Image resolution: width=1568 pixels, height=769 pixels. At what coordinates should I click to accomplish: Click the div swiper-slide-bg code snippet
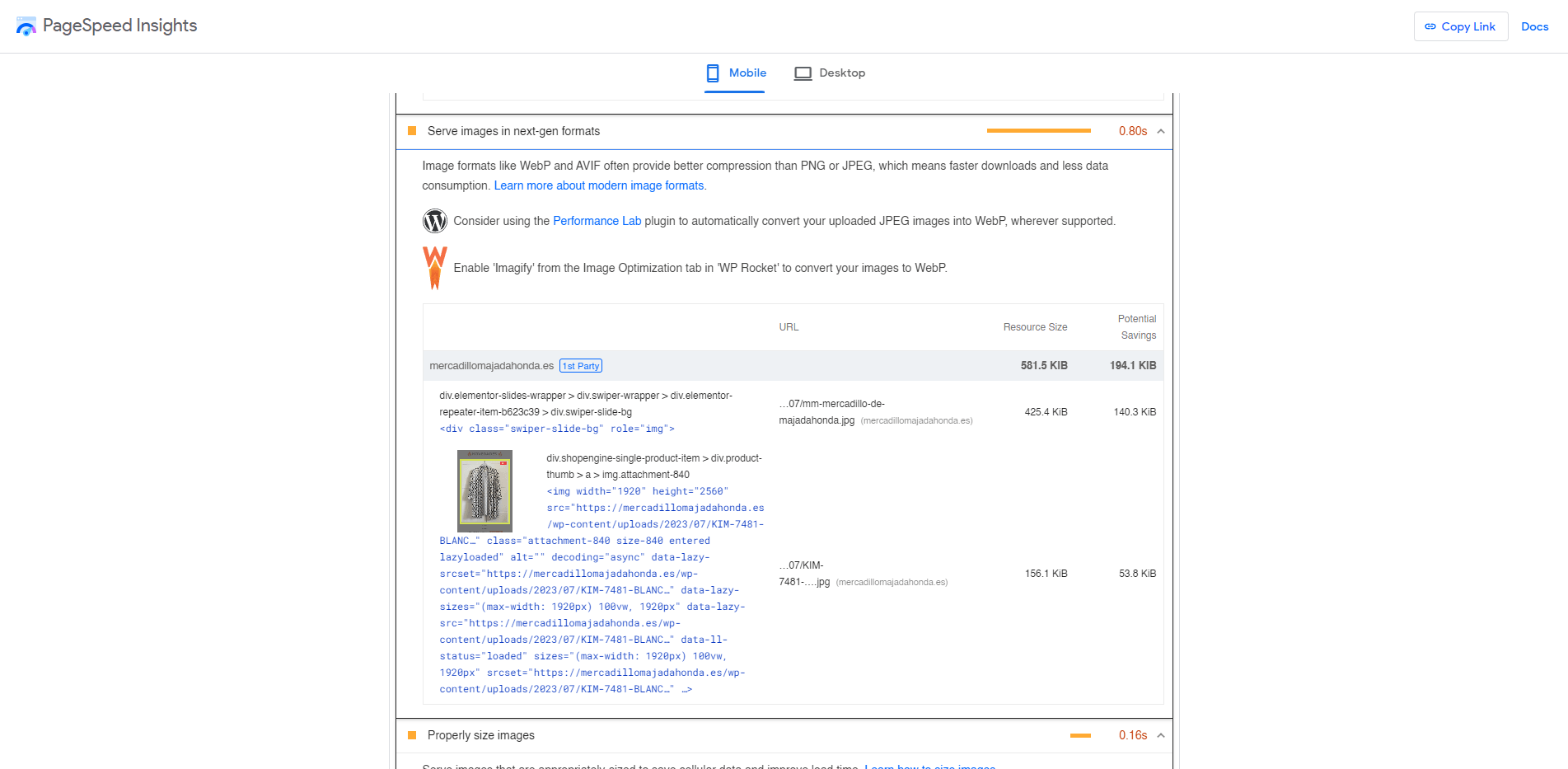(x=557, y=429)
